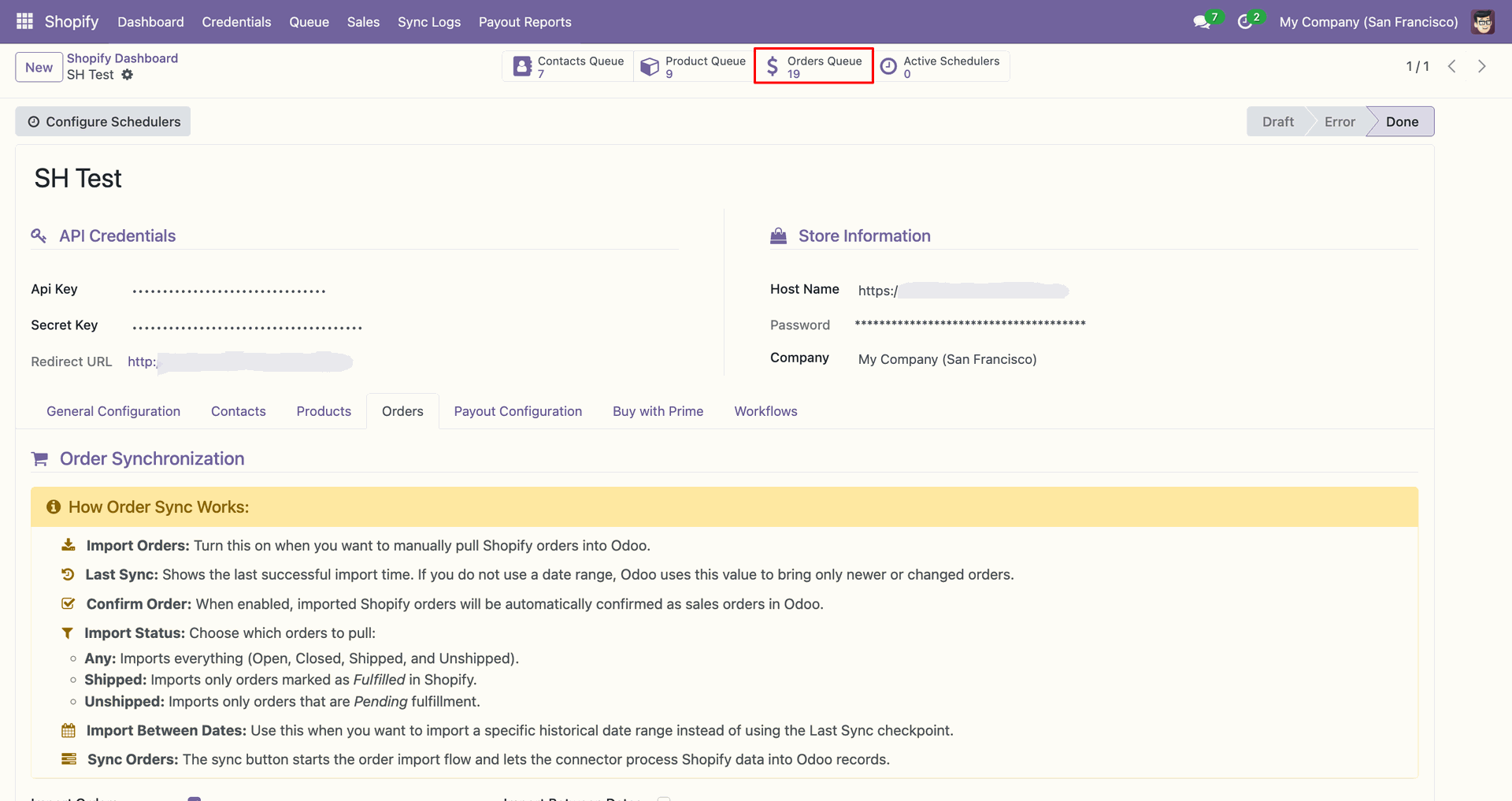Open the Payout Reports menu
This screenshot has width=1512, height=801.
click(525, 22)
